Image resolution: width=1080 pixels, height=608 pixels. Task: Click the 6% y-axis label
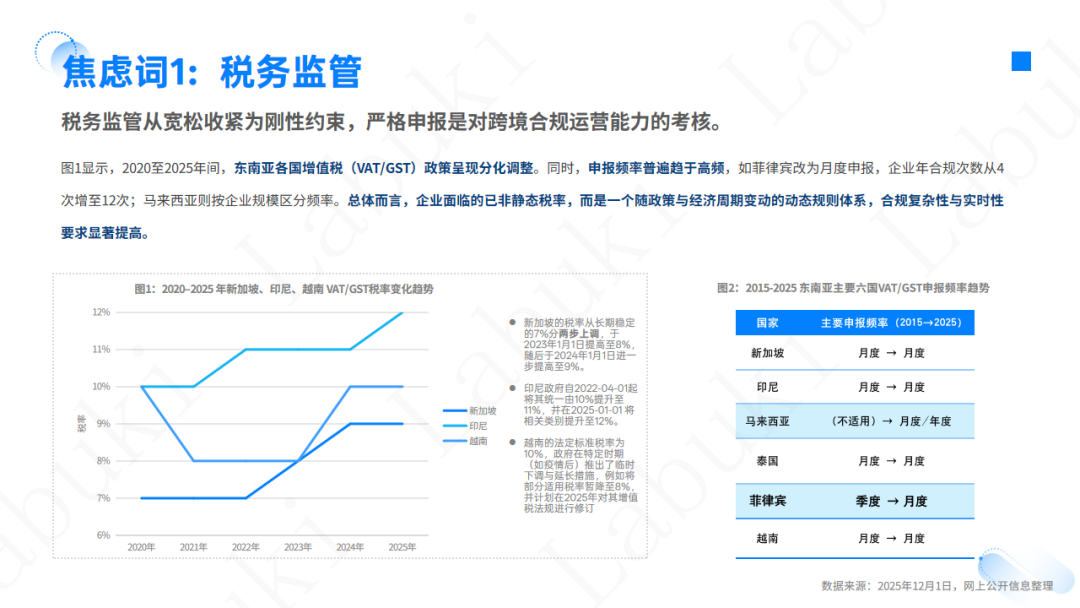click(x=103, y=536)
